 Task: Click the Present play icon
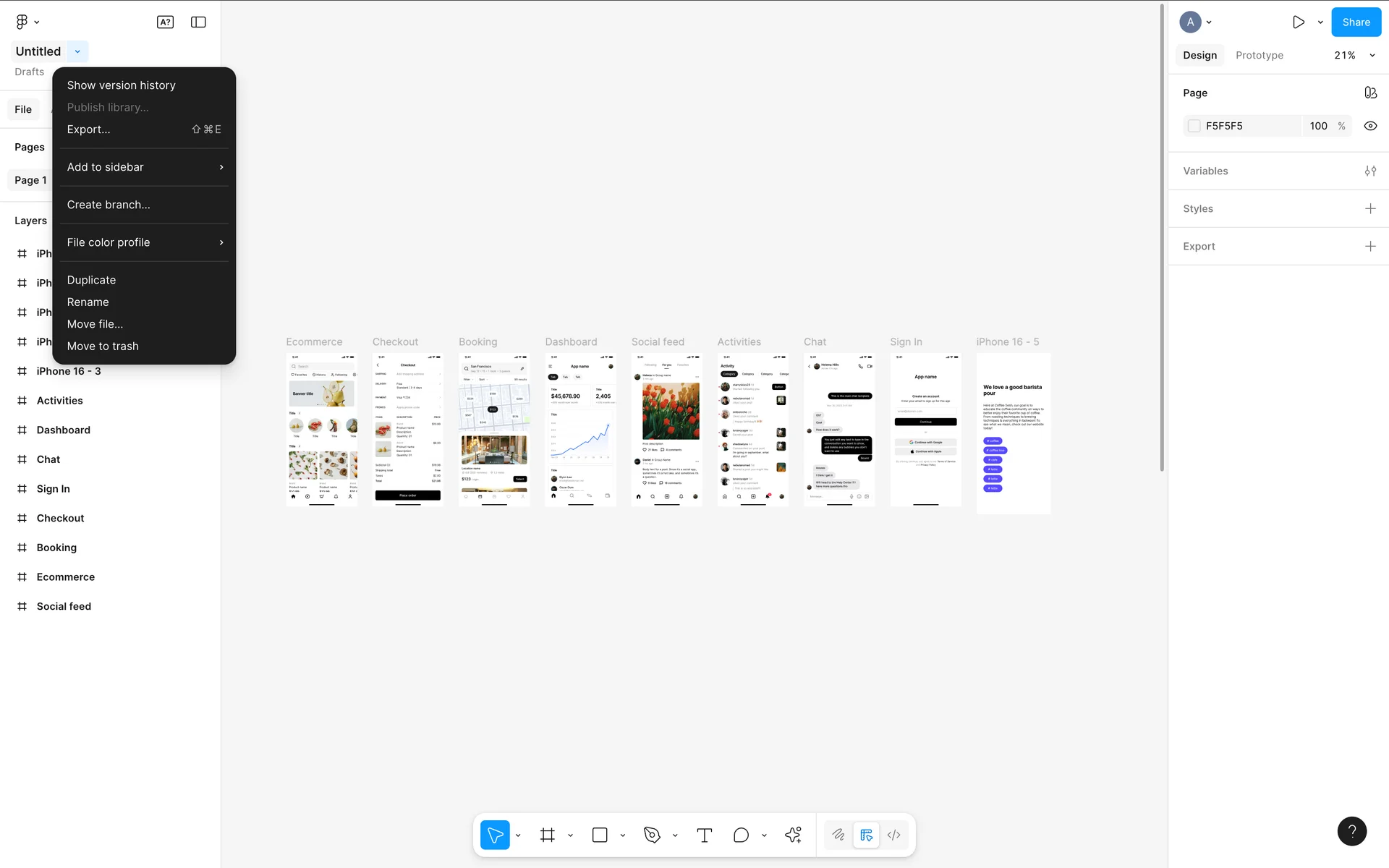(x=1299, y=22)
